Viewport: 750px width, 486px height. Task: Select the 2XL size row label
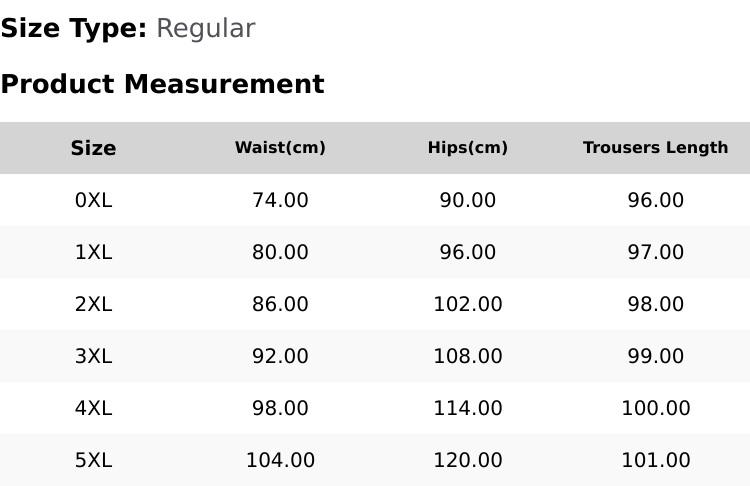coord(93,304)
